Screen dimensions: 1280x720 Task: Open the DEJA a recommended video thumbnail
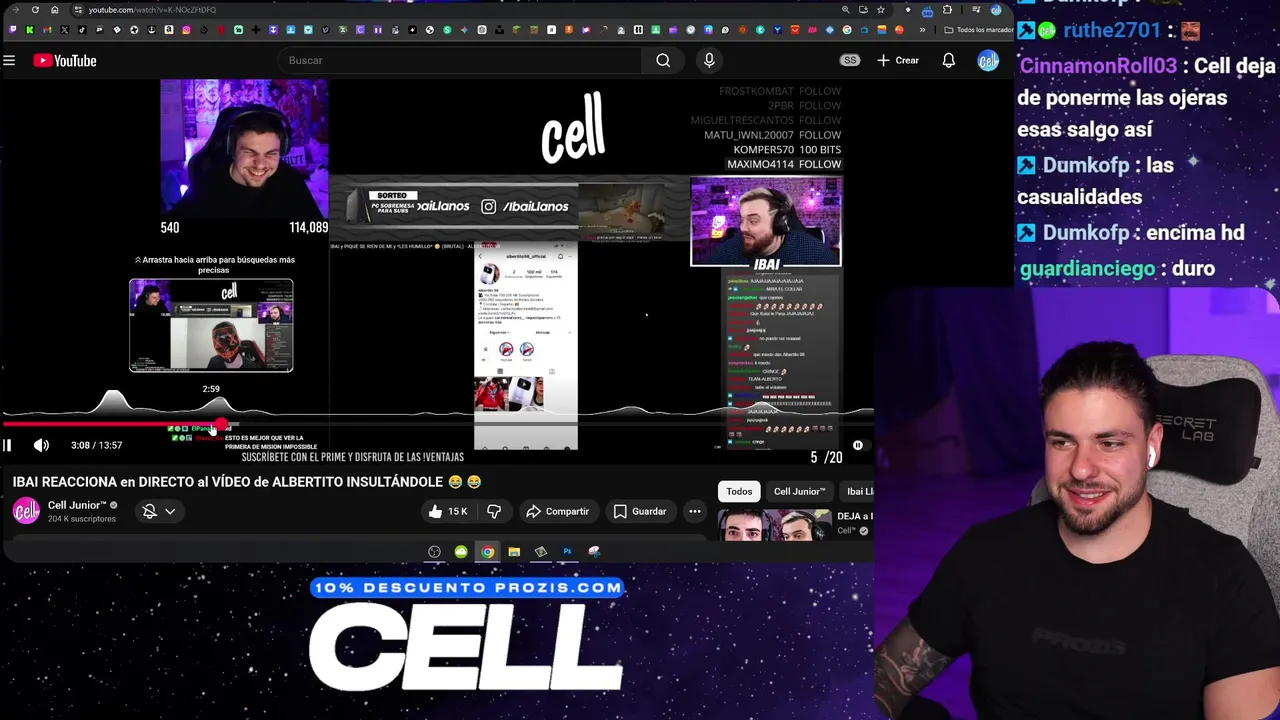[x=774, y=525]
